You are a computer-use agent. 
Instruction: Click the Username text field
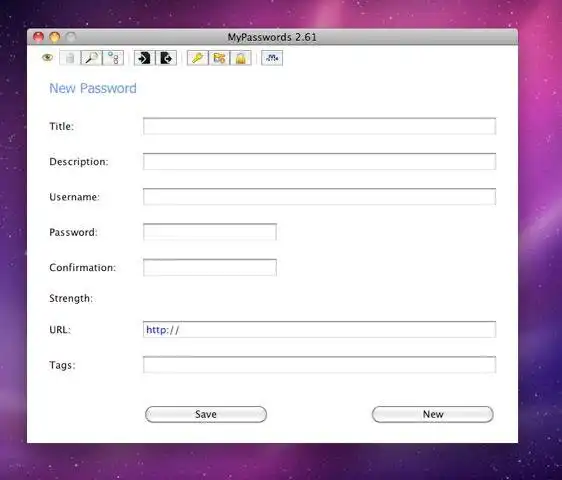pyautogui.click(x=319, y=197)
